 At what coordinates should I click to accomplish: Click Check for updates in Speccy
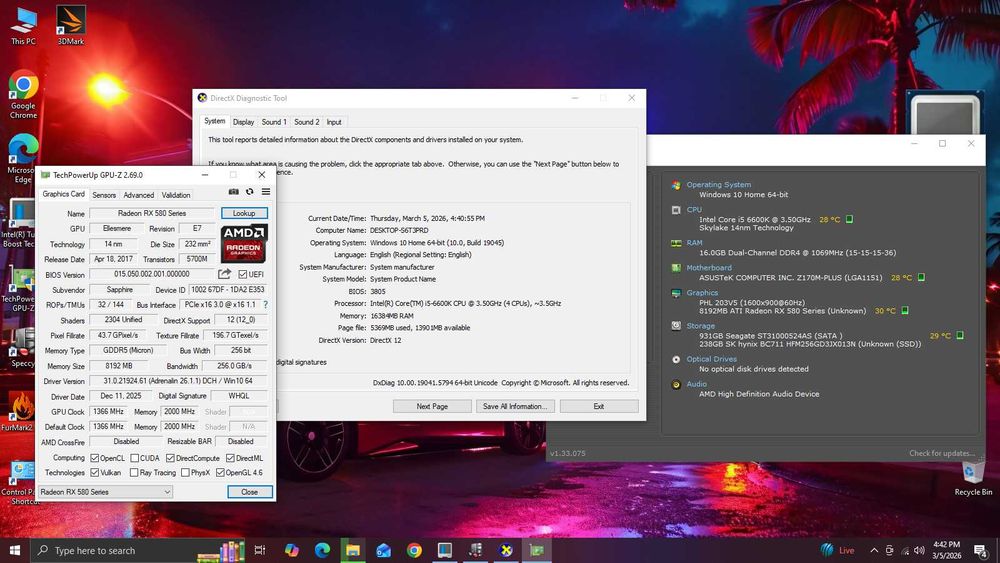(x=941, y=453)
